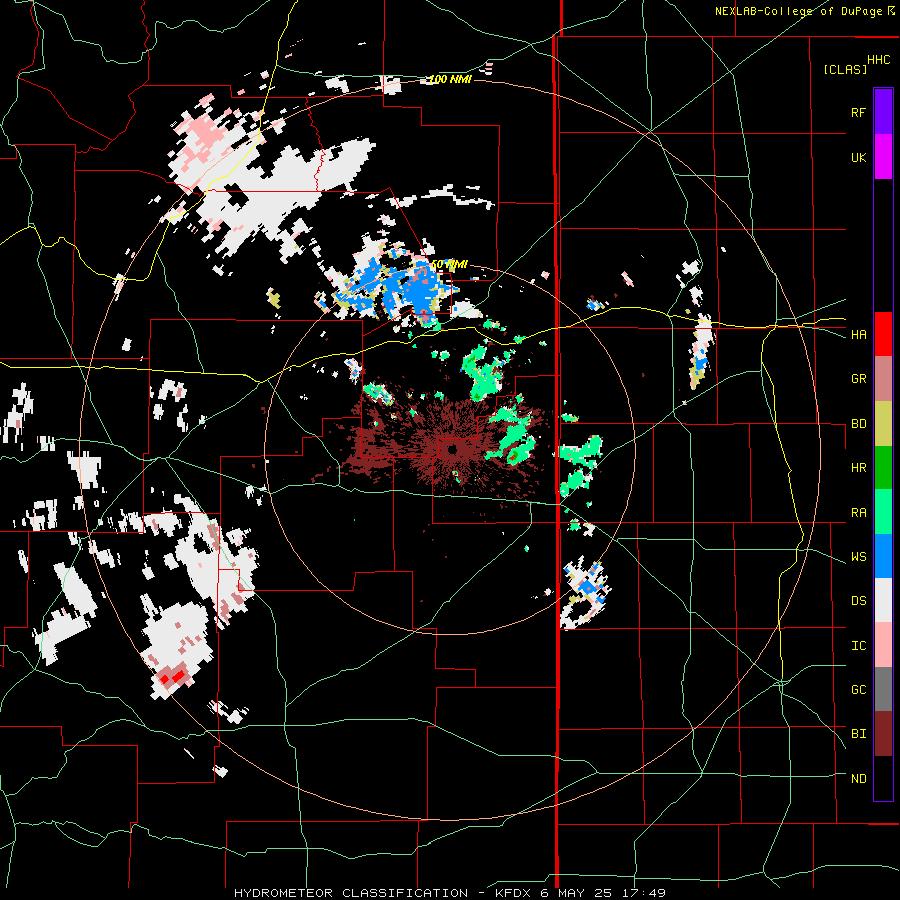Click the UK legend label
The width and height of the screenshot is (900, 900).
tap(858, 157)
